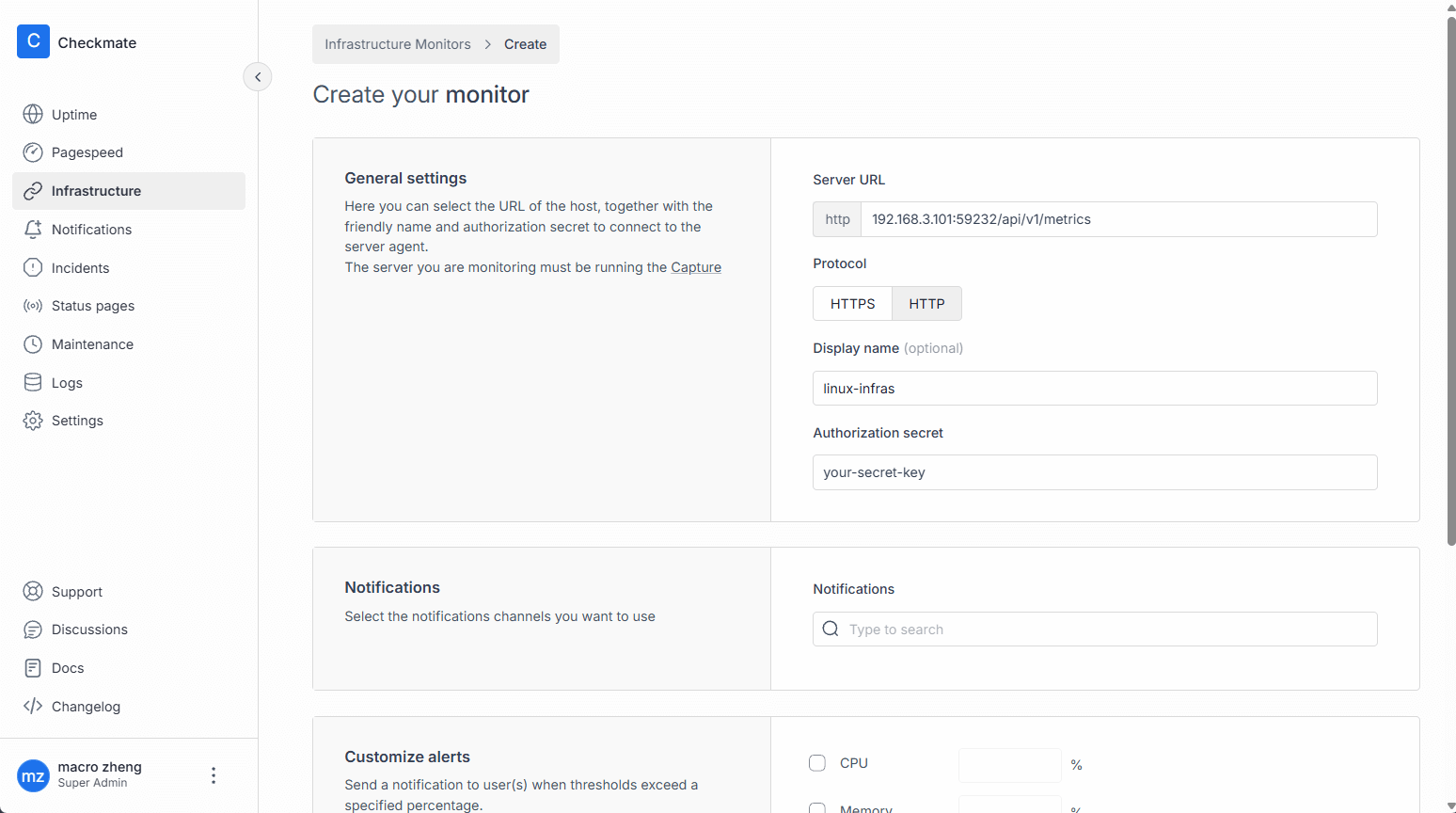Screen dimensions: 1456x813
Task: Open Maintenance via the clock icon
Action: coord(33,344)
